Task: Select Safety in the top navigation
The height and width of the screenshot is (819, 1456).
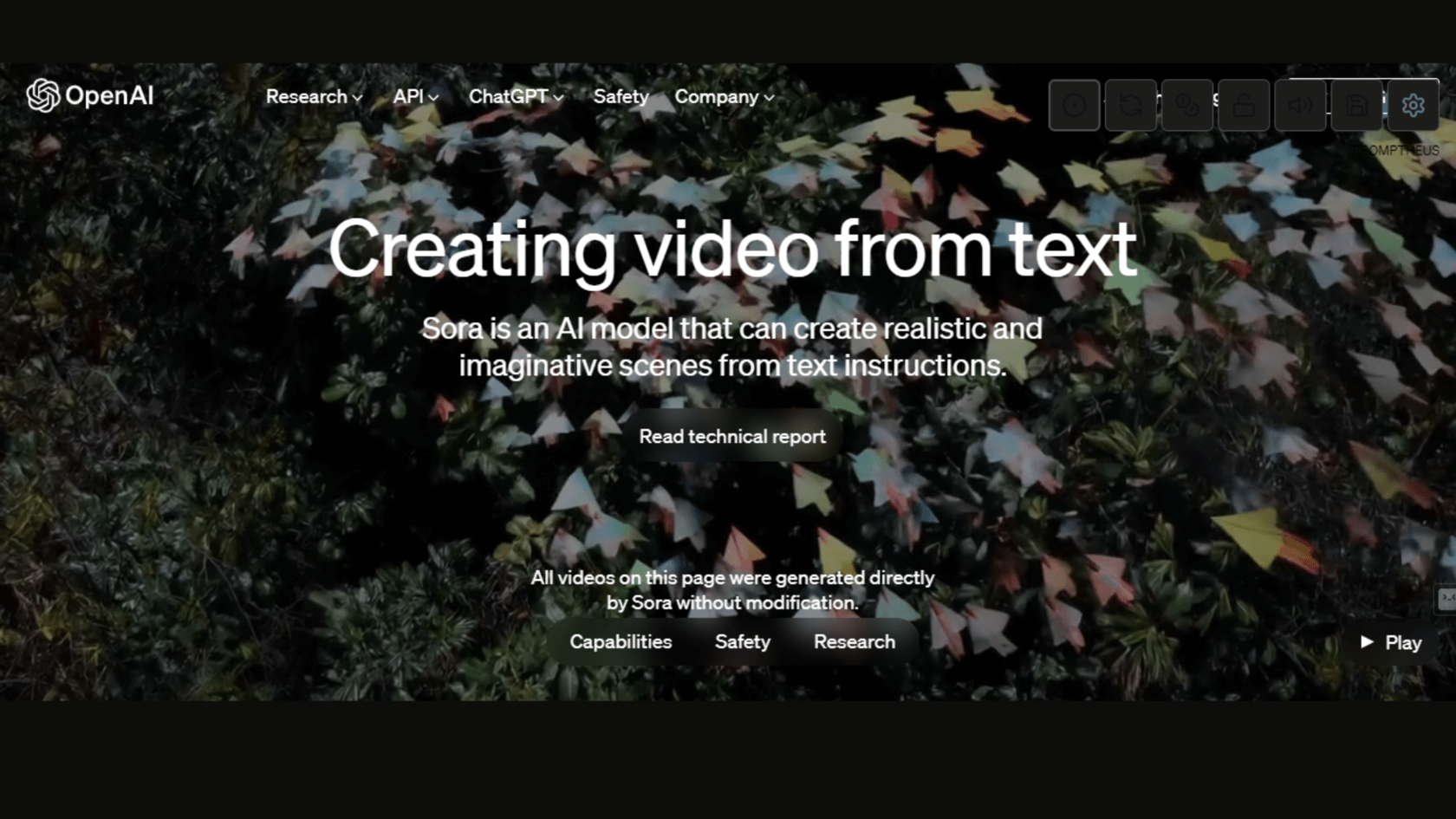Action: [621, 97]
